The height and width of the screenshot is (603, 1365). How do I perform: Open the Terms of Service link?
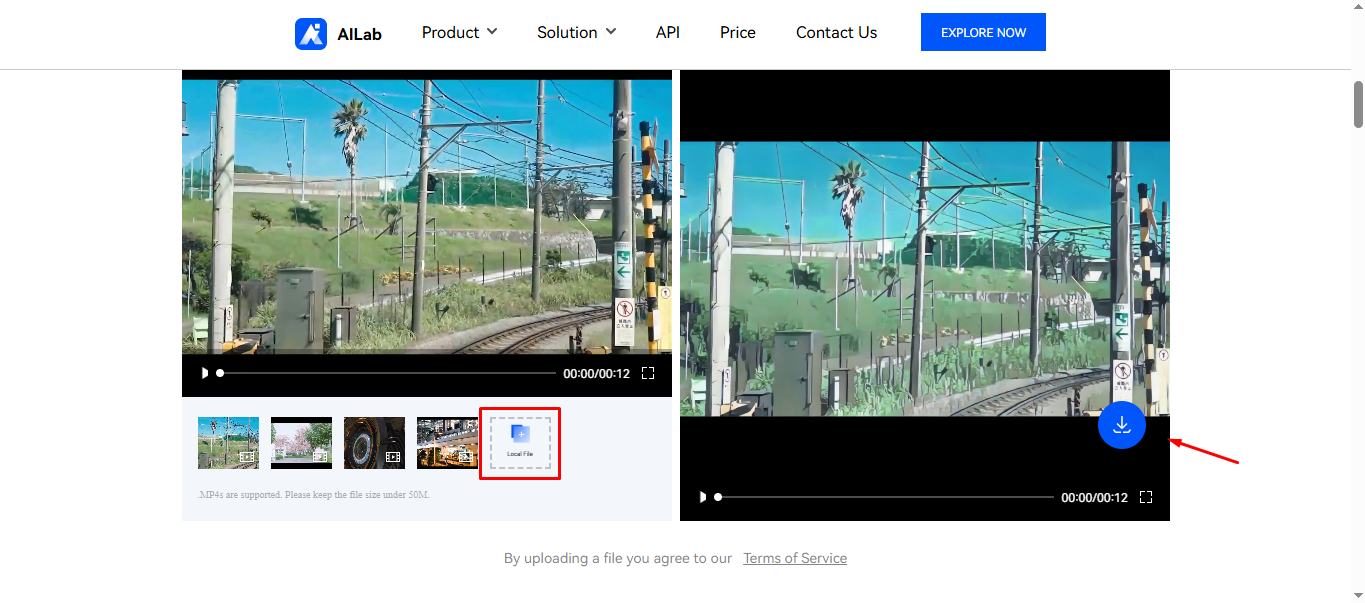pos(795,558)
